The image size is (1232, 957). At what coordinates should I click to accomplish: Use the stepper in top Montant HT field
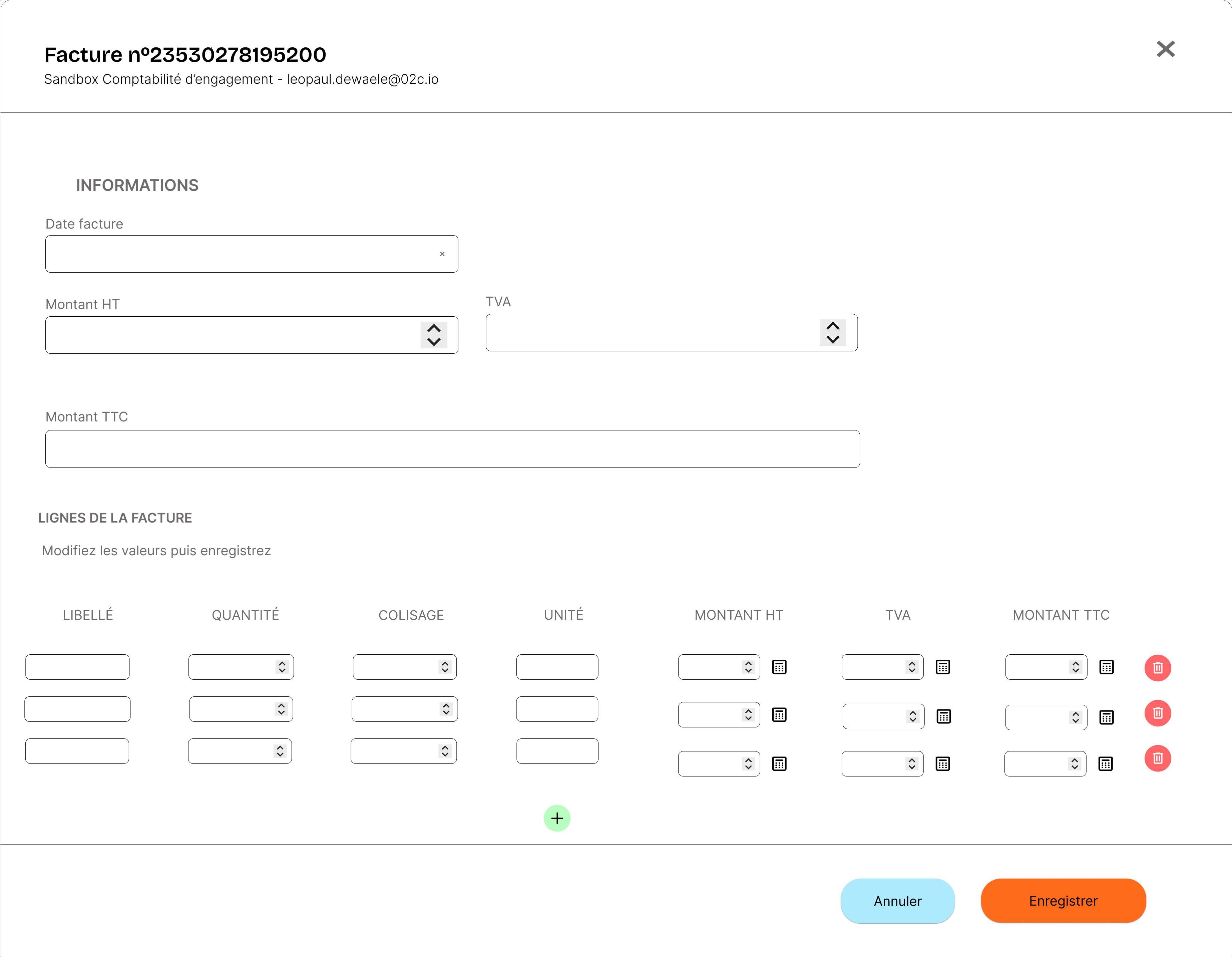[434, 335]
